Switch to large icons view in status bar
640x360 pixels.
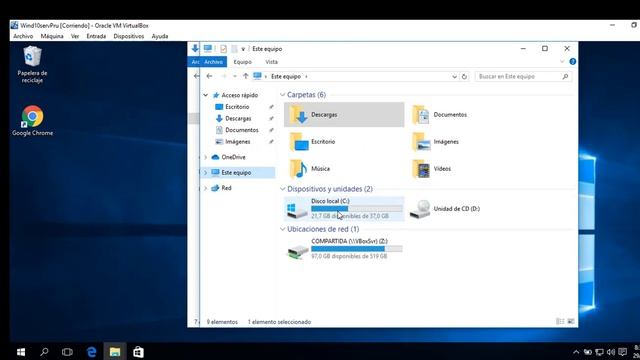pyautogui.click(x=571, y=322)
